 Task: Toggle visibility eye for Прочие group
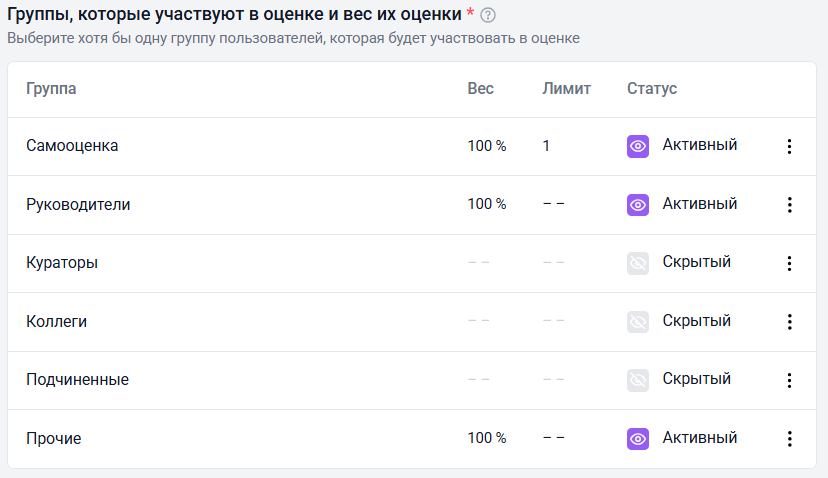[x=638, y=438]
